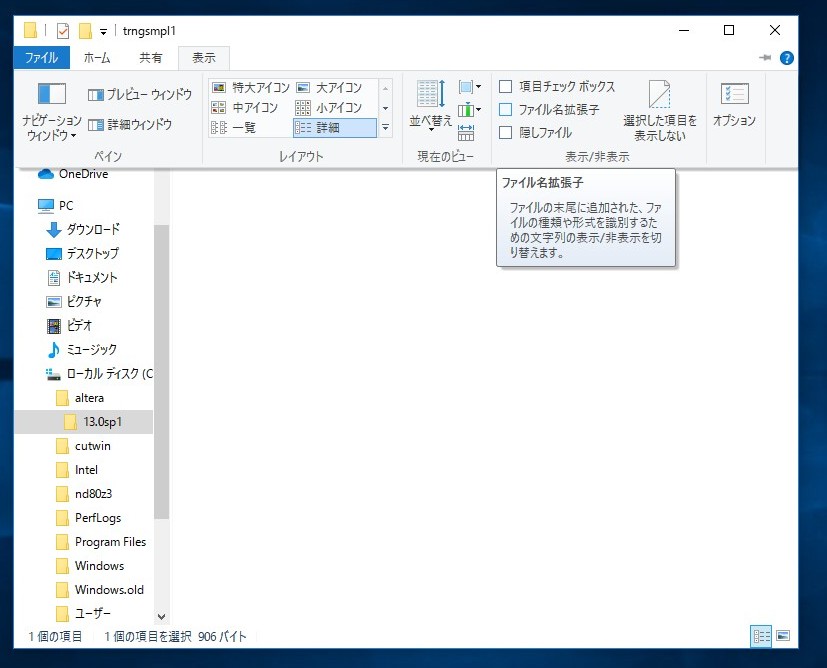Size all columns to fit
Image resolution: width=827 pixels, height=668 pixels.
tap(466, 133)
